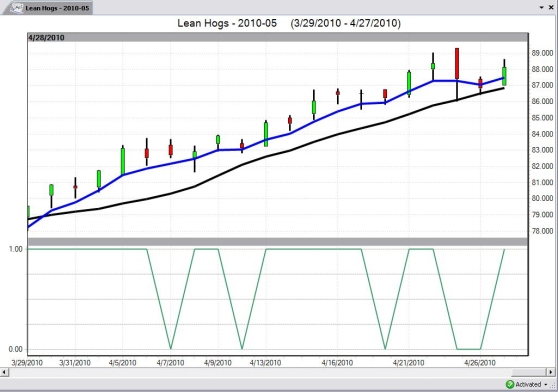Image resolution: width=558 pixels, height=392 pixels.
Task: Click the 88.000 price axis label
Action: 542,69
